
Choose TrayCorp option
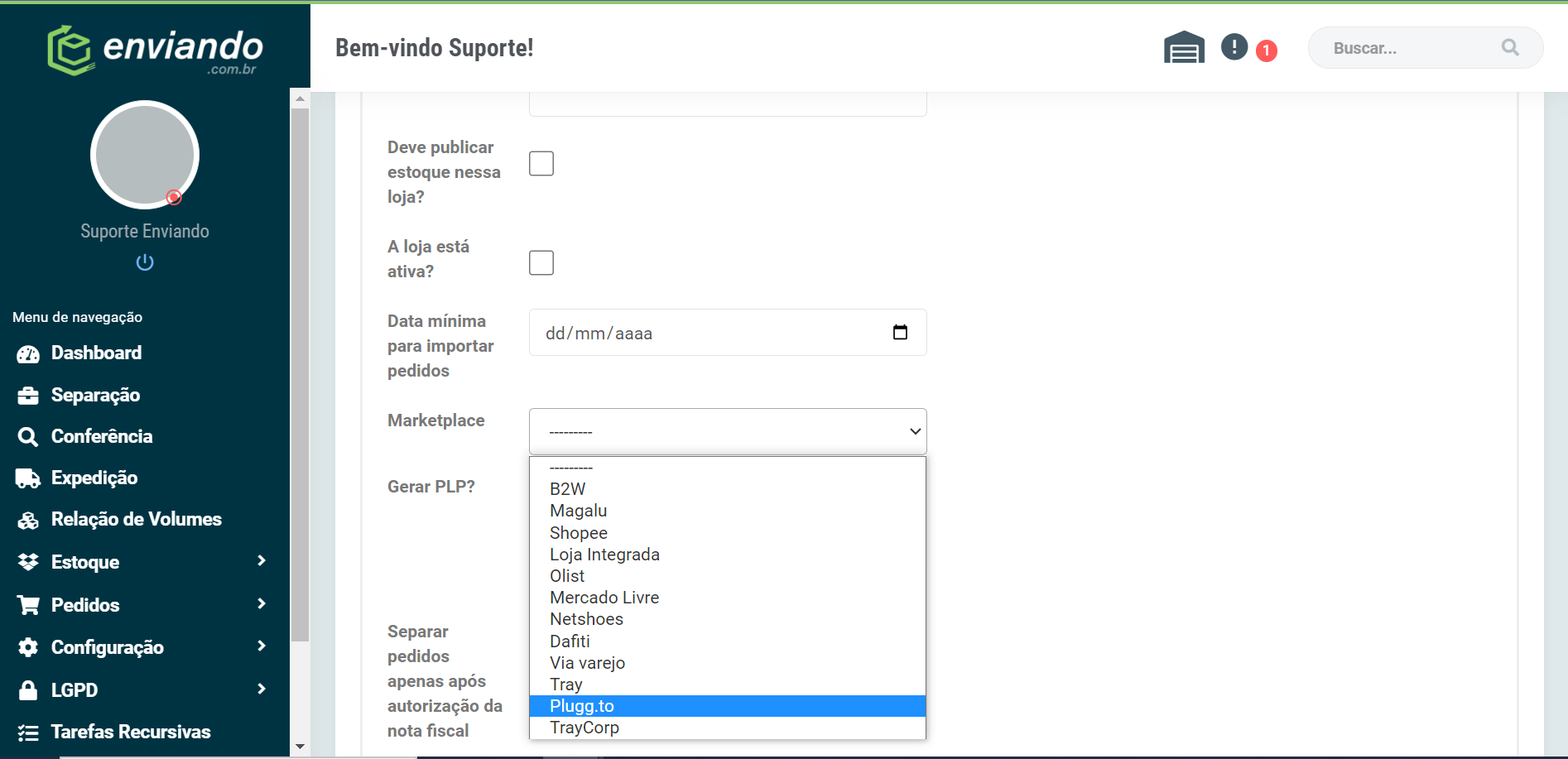click(x=728, y=728)
